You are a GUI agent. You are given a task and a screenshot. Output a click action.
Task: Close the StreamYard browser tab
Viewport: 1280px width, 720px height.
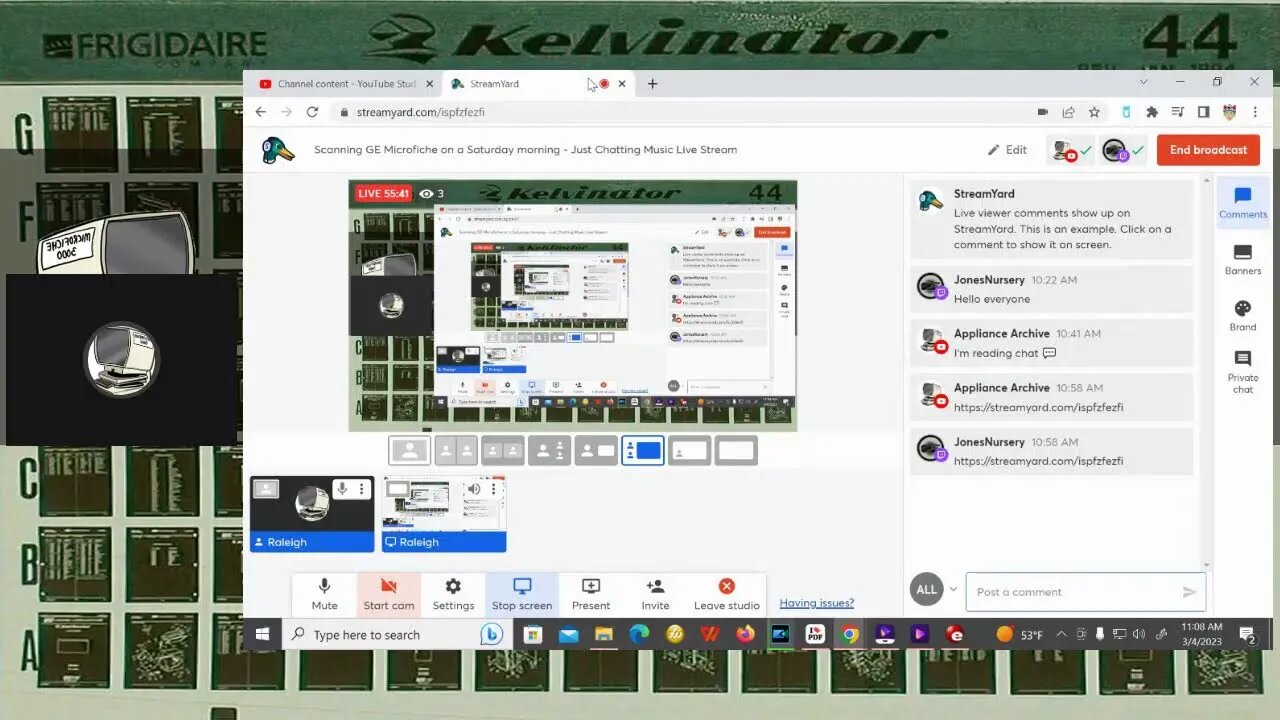pyautogui.click(x=622, y=84)
